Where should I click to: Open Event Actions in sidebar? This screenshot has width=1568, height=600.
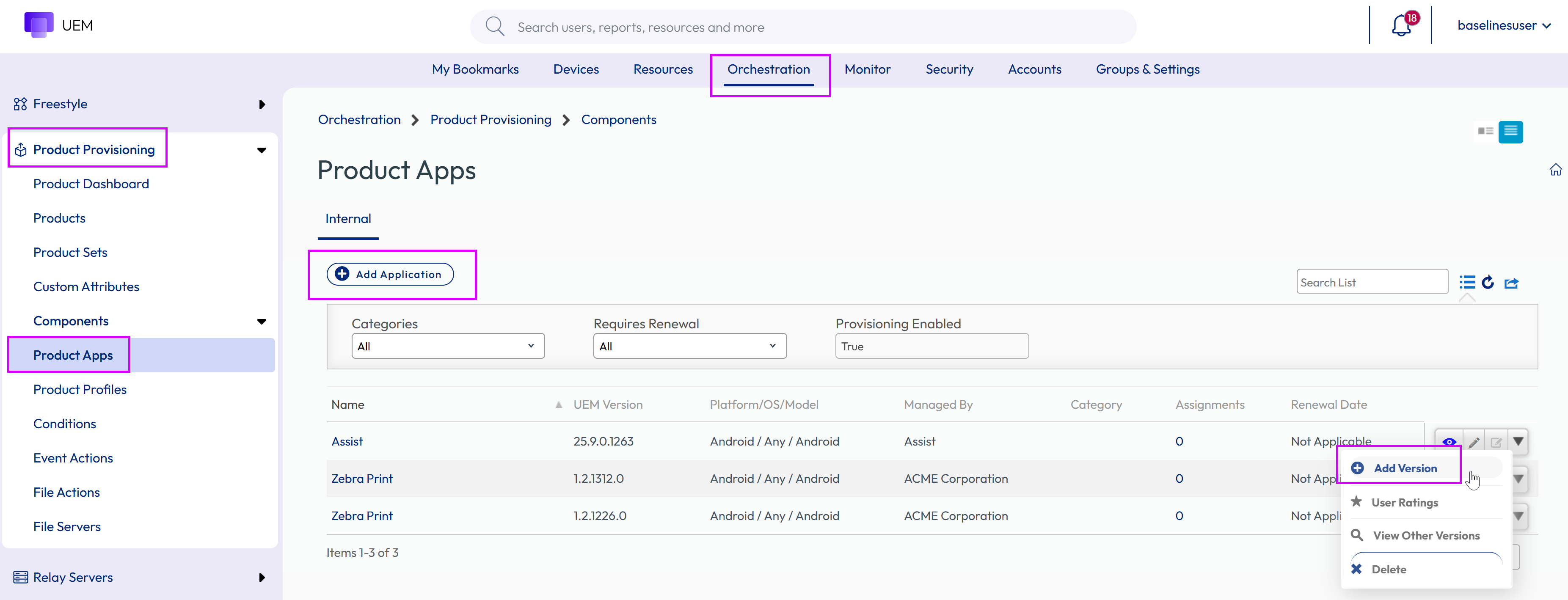tap(73, 458)
